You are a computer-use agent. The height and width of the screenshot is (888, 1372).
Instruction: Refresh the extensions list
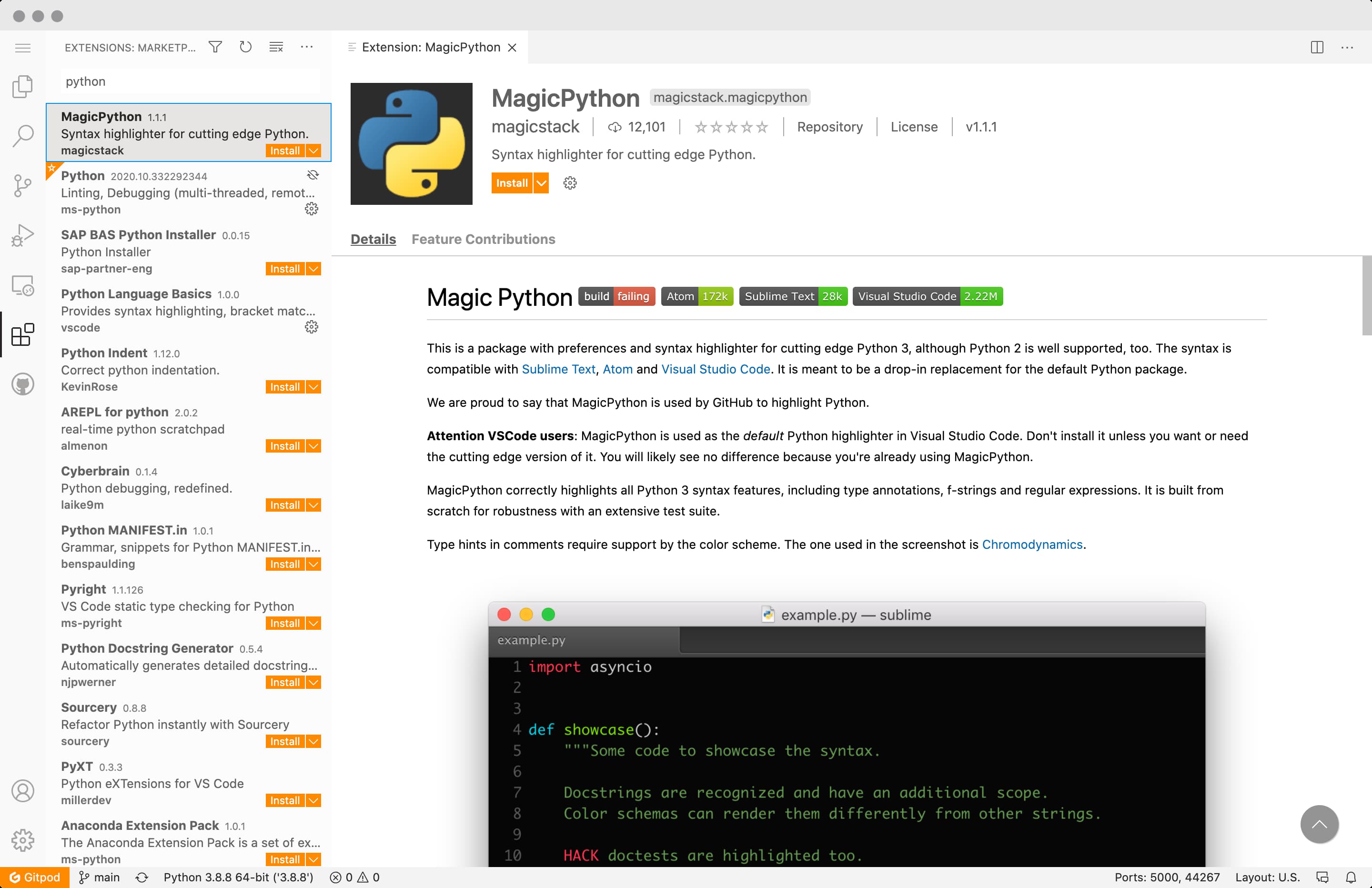click(245, 47)
